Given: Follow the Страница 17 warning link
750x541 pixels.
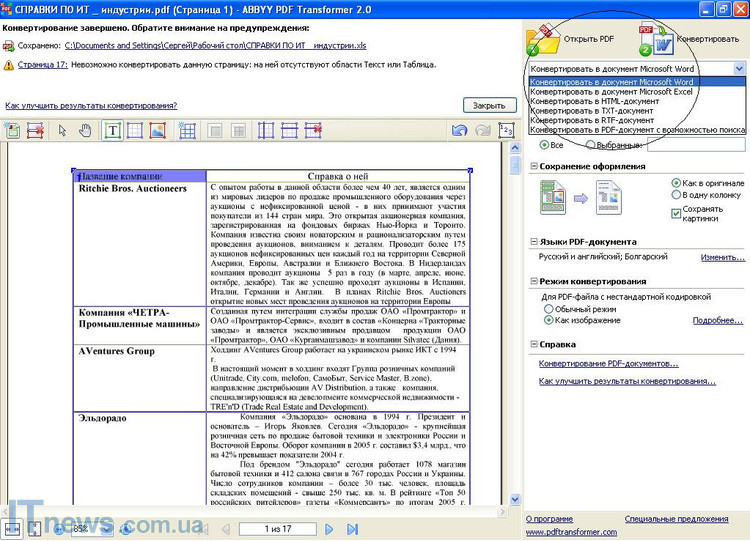Looking at the screenshot, I should pyautogui.click(x=43, y=65).
